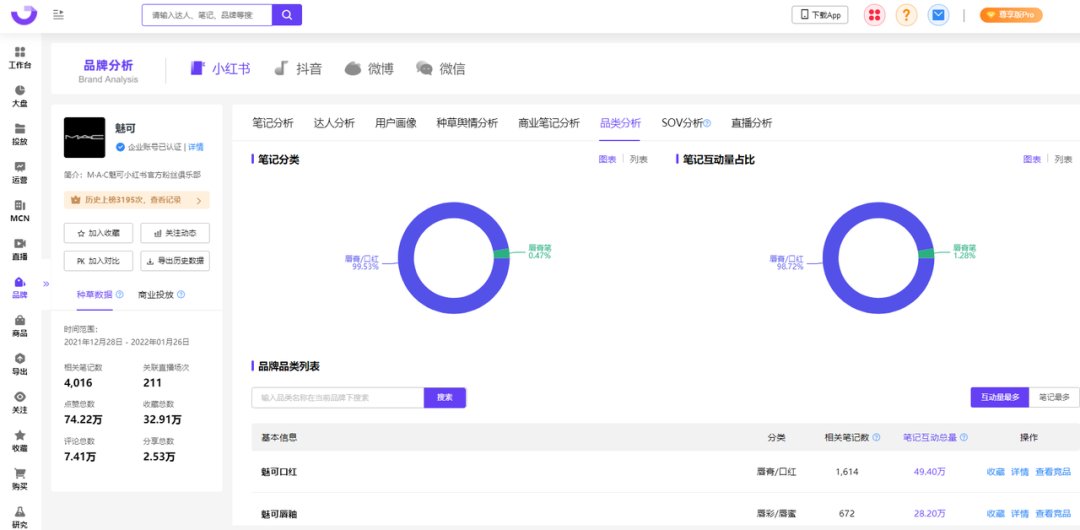Expand the sidebar double-chevron arrow
Screen dimensions: 1080x530
point(46,283)
